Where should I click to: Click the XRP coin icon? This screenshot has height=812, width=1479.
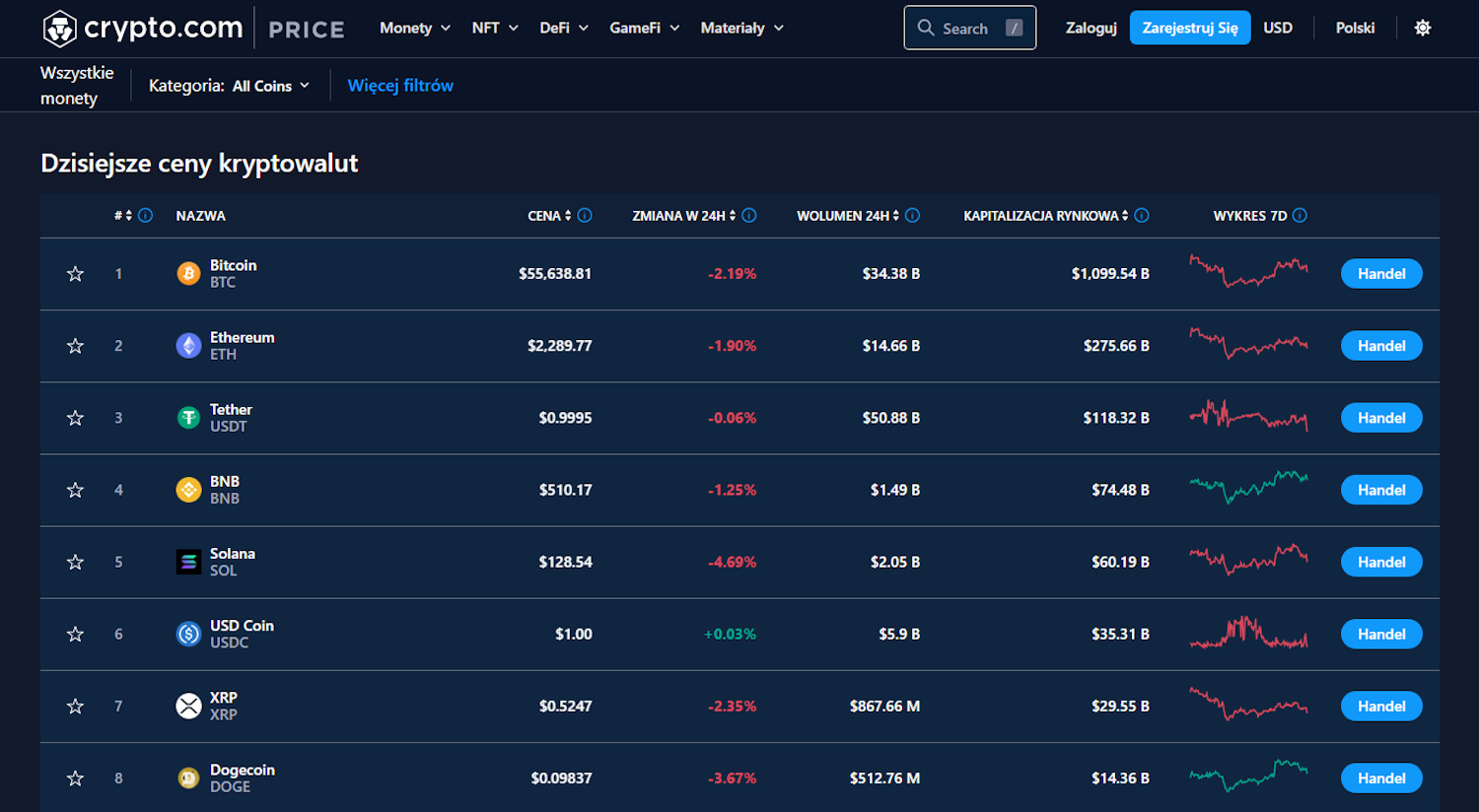click(x=188, y=706)
